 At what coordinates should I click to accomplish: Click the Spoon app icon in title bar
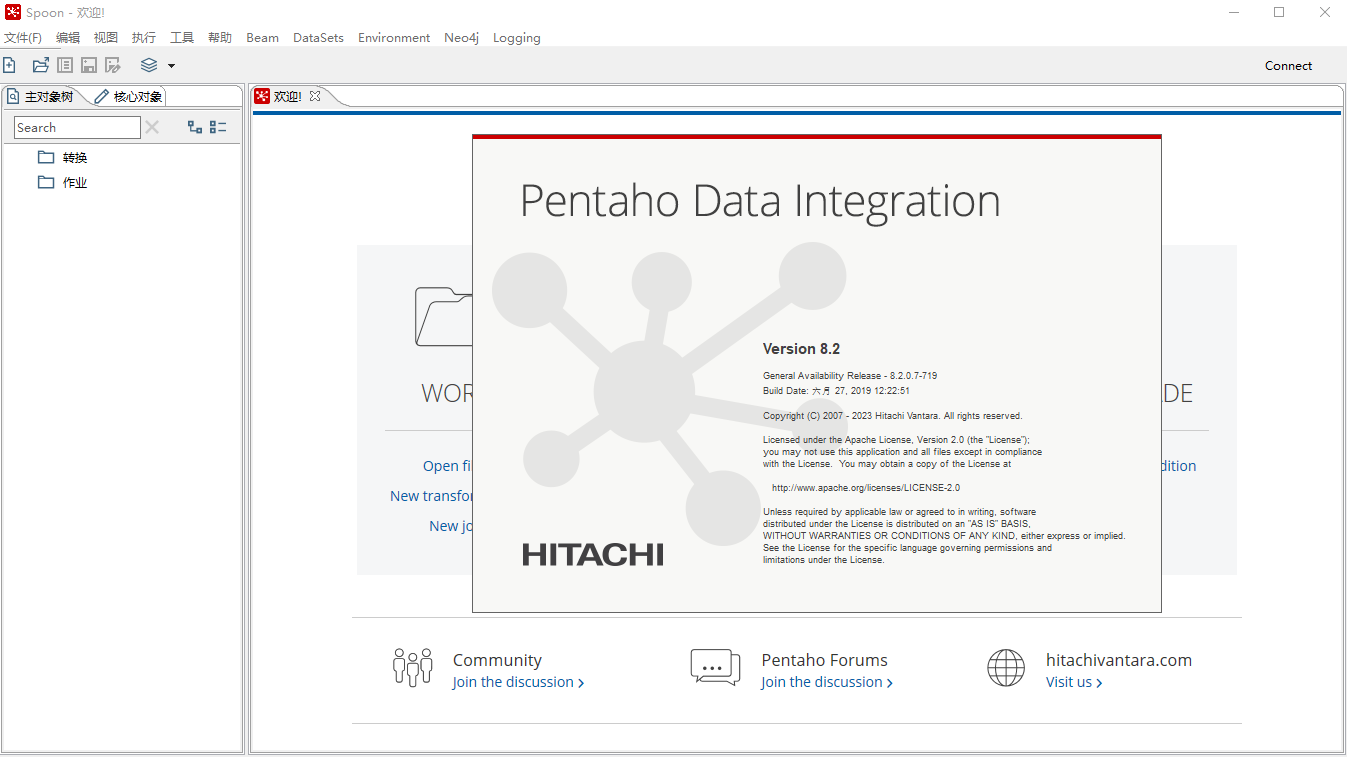pos(13,12)
